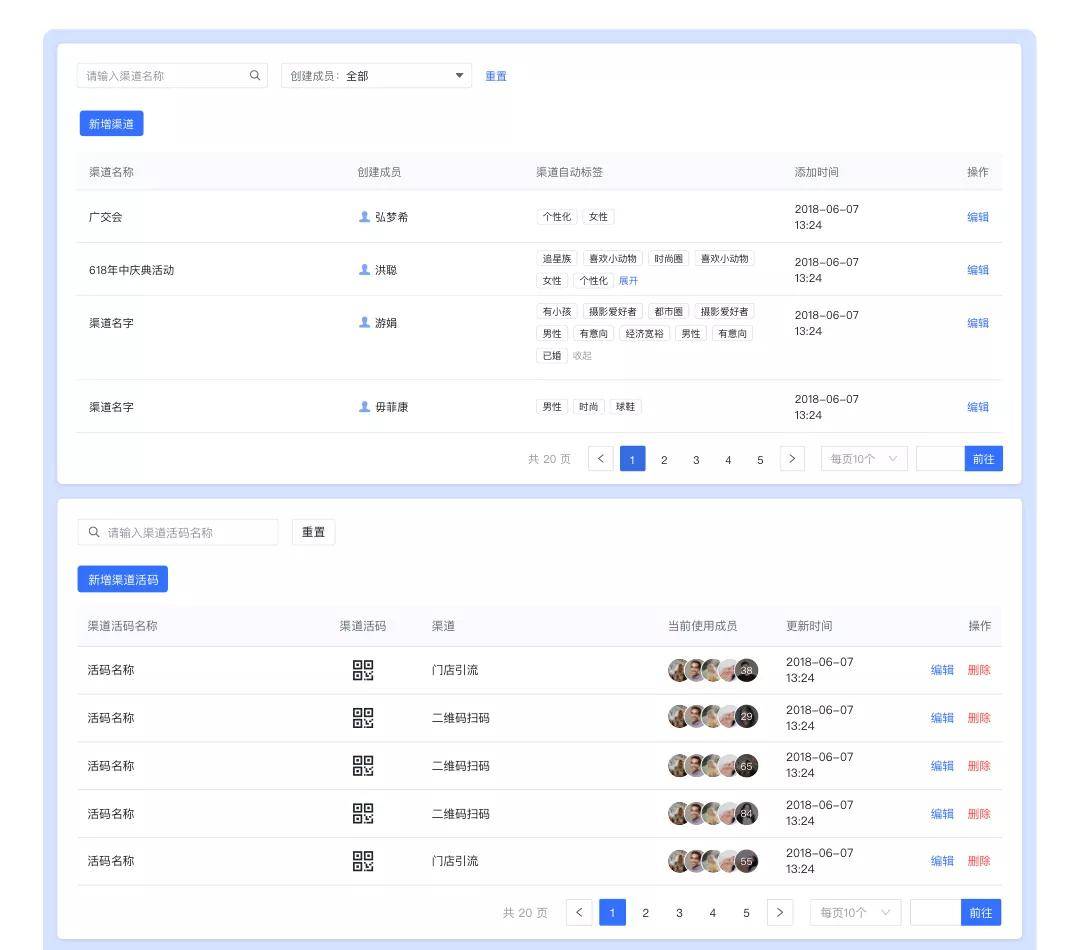The image size is (1080, 950).
Task: Click member avatars showing count 38
Action: coord(713,670)
